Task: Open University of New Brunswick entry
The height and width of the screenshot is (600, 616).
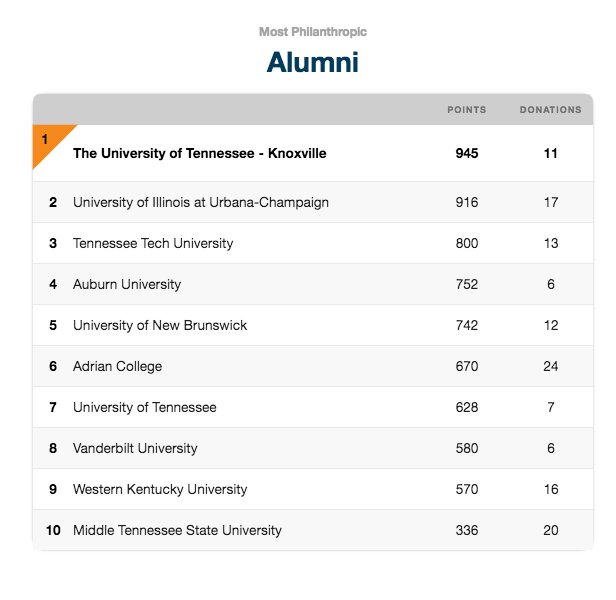Action: [x=313, y=325]
